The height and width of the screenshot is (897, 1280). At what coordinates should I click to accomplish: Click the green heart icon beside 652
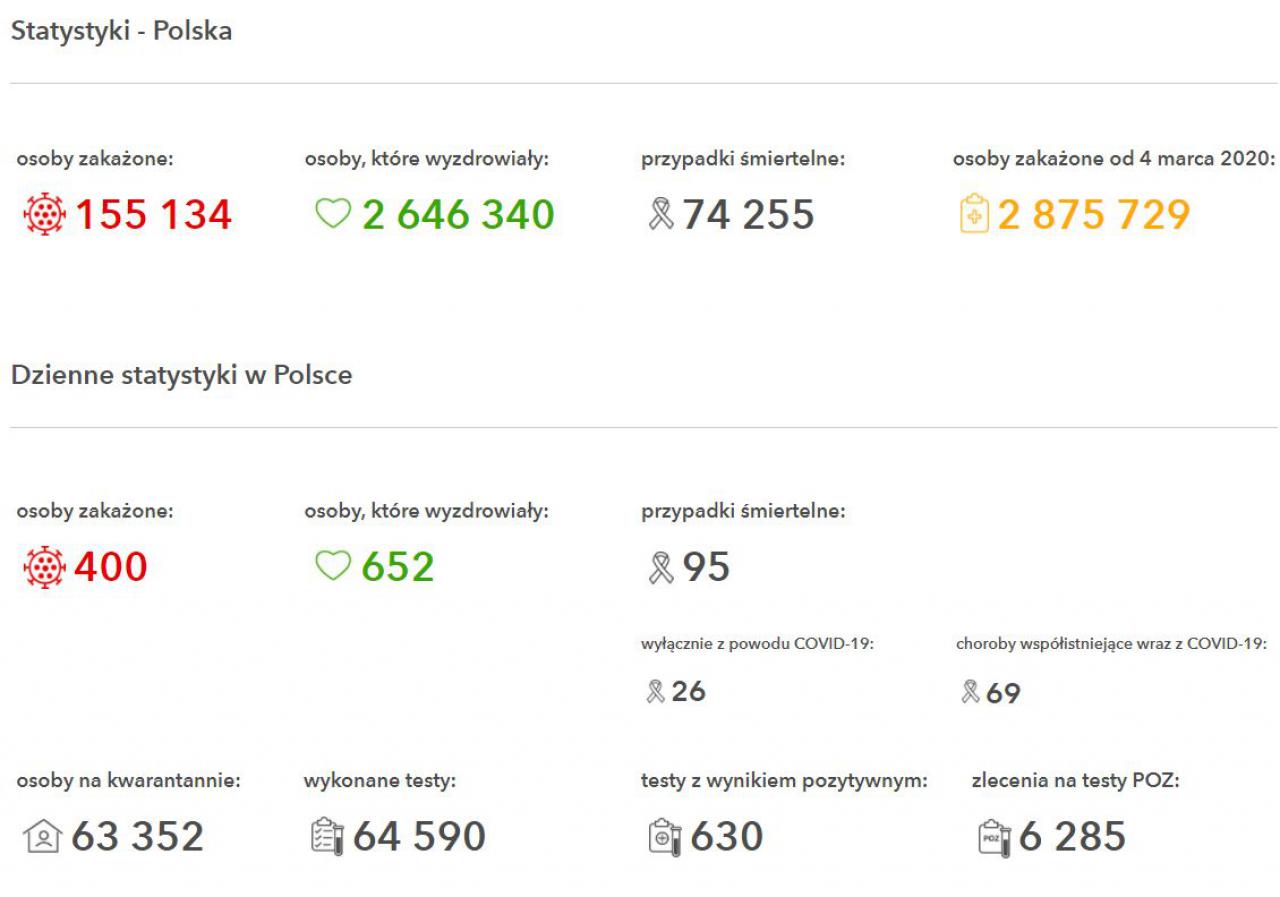[333, 566]
